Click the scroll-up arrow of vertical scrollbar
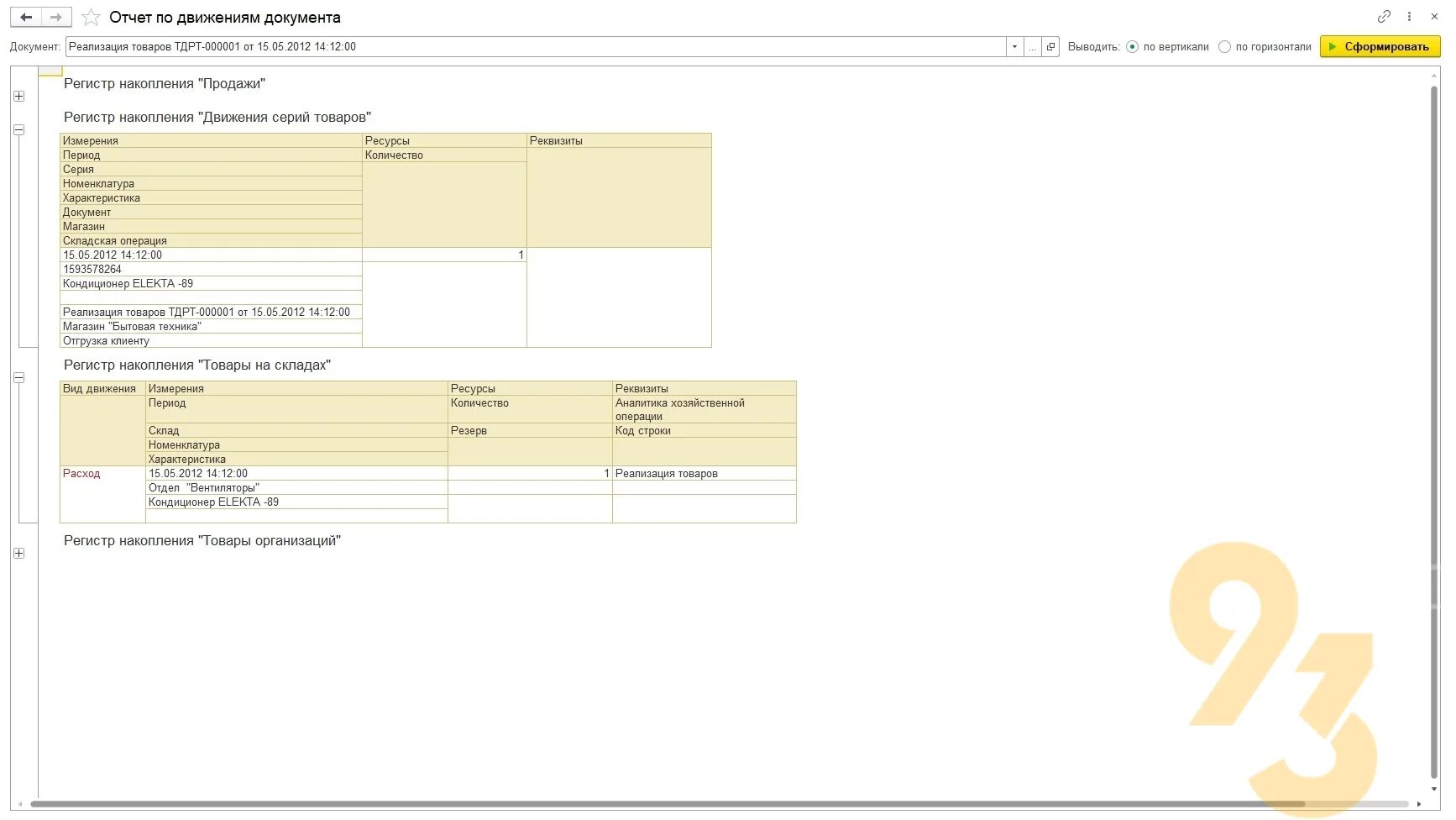Viewport: 1456px width, 820px height. (1434, 76)
